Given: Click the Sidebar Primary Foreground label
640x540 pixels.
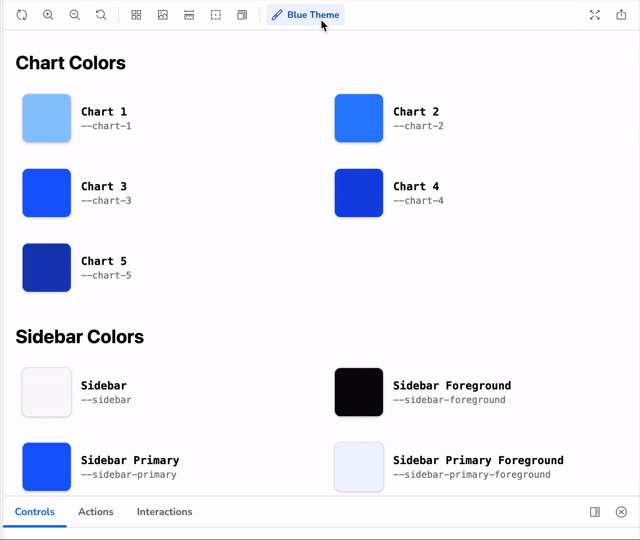Looking at the screenshot, I should click(x=478, y=460).
